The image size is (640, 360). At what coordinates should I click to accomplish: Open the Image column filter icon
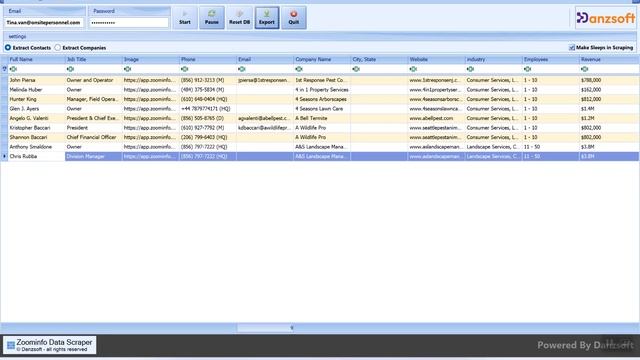point(128,69)
